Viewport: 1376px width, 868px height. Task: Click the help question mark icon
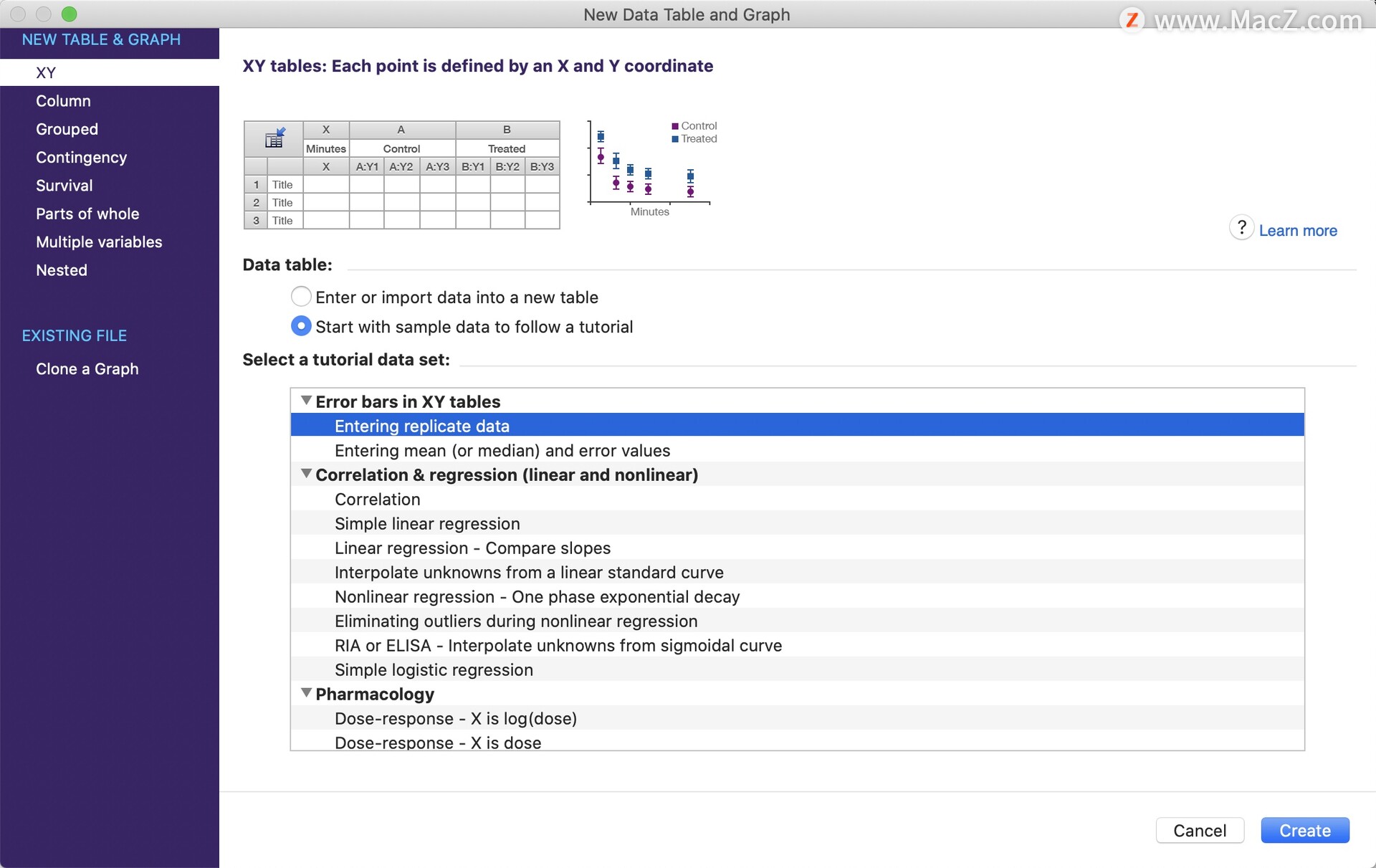pos(1242,227)
